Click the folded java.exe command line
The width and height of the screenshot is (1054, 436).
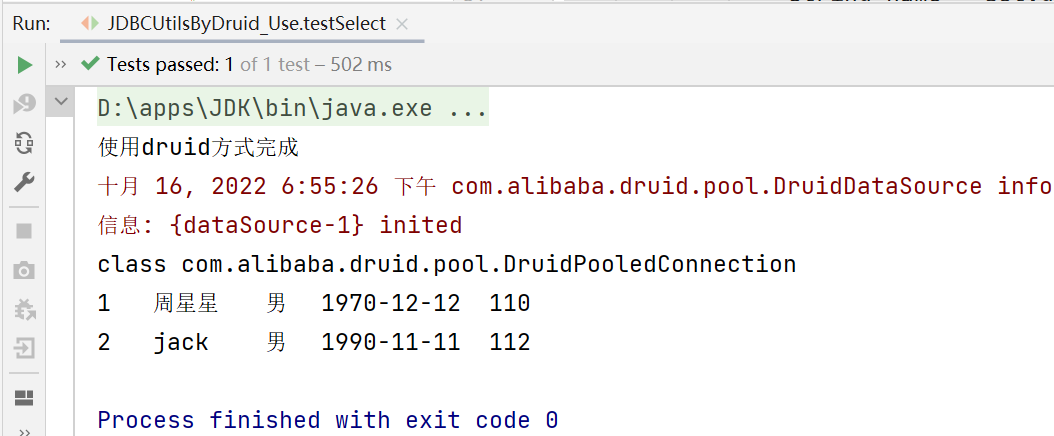point(292,108)
